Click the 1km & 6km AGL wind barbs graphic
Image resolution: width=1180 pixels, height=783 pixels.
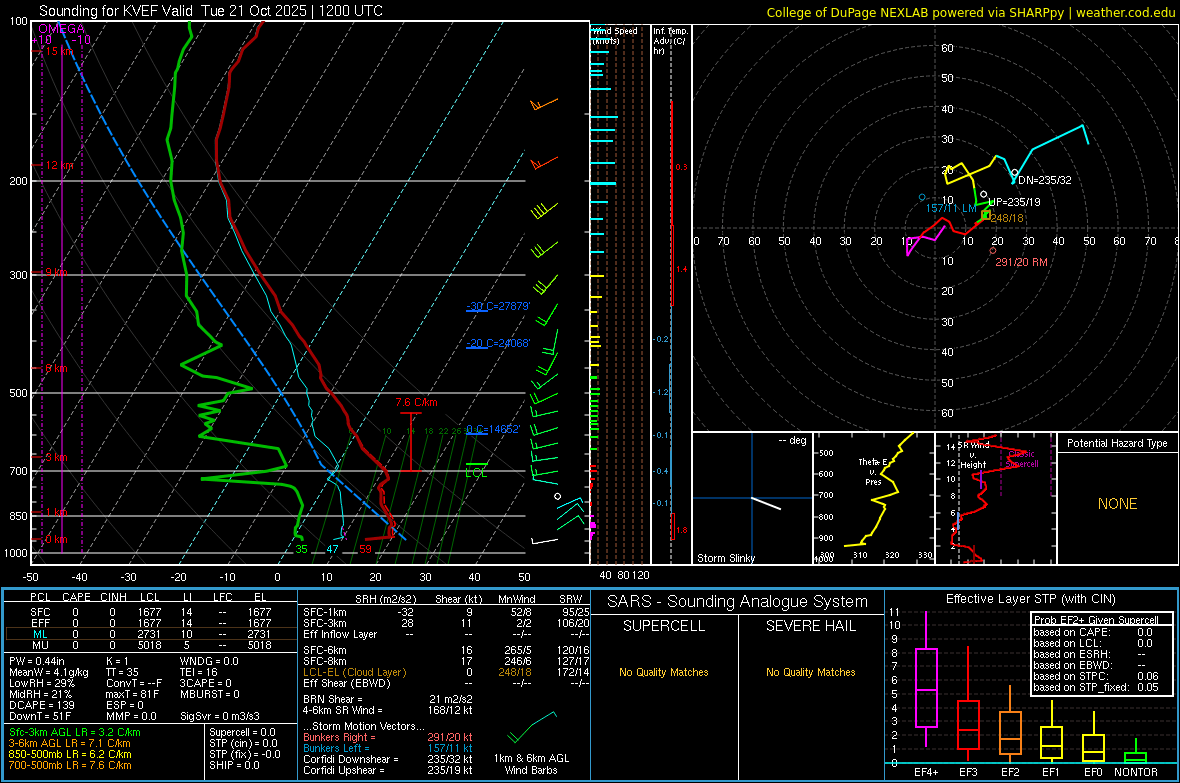(x=531, y=727)
